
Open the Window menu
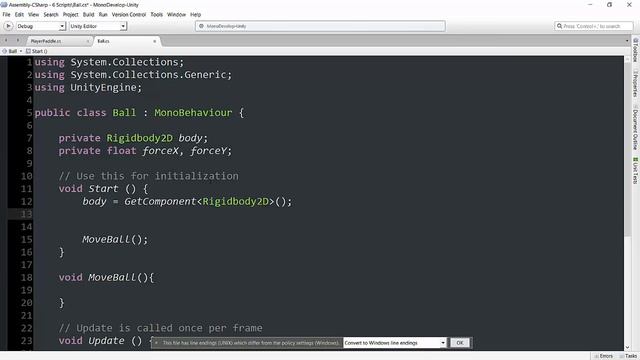coord(177,15)
